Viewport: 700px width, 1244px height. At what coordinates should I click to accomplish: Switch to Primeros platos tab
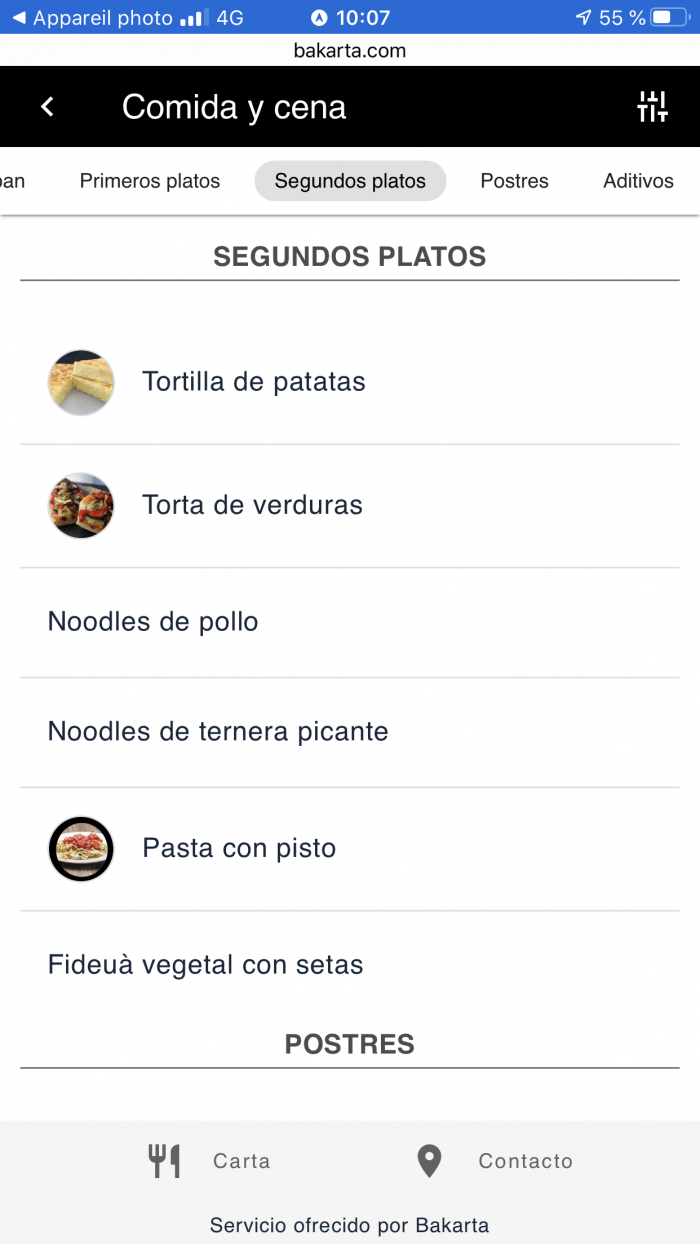(x=150, y=181)
